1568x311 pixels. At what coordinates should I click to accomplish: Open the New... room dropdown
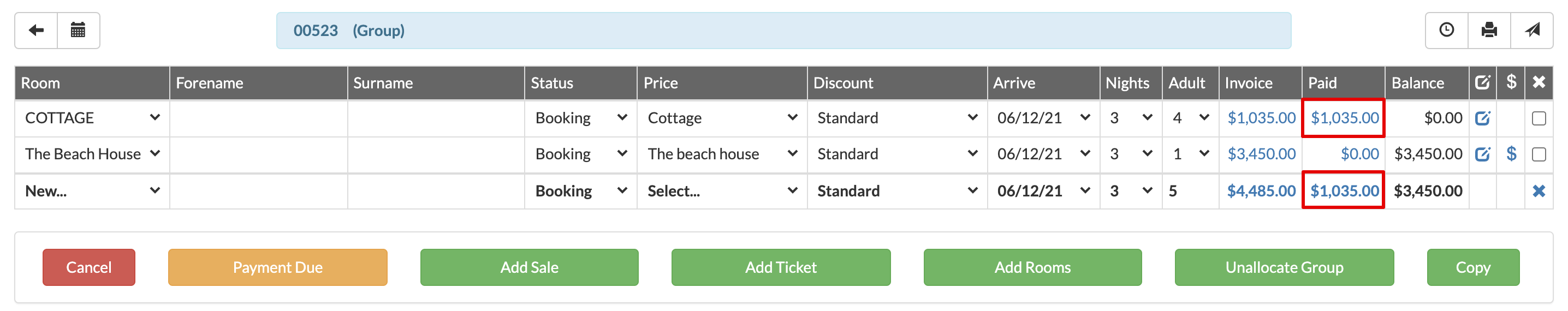[x=91, y=191]
